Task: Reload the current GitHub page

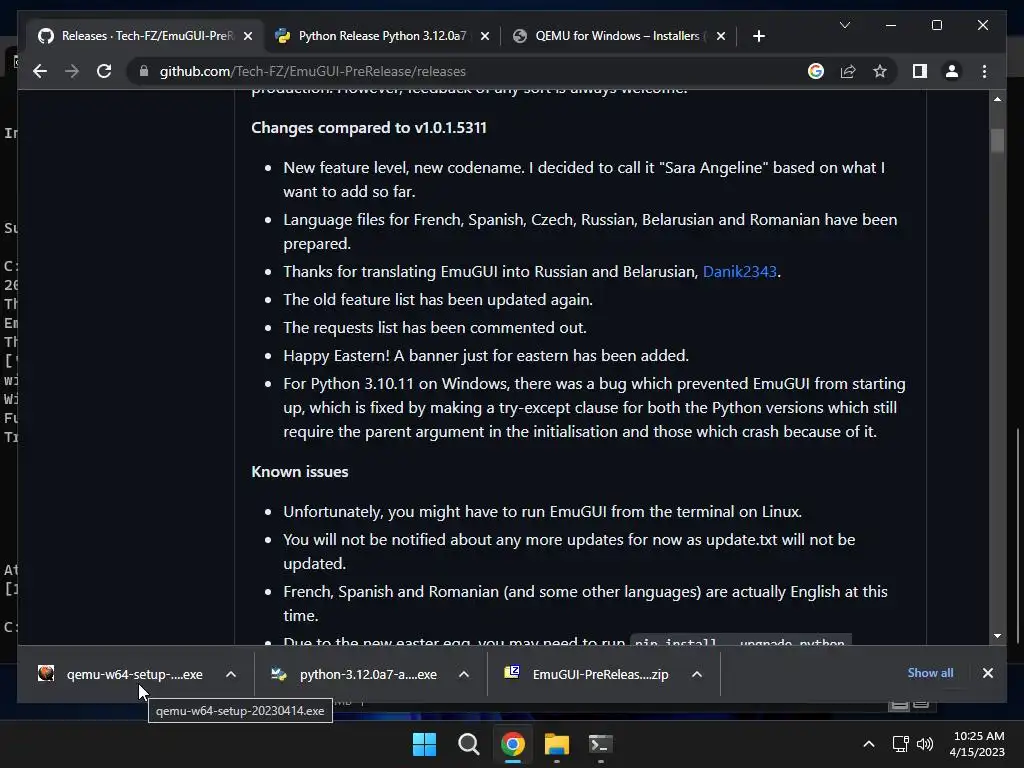Action: point(104,71)
